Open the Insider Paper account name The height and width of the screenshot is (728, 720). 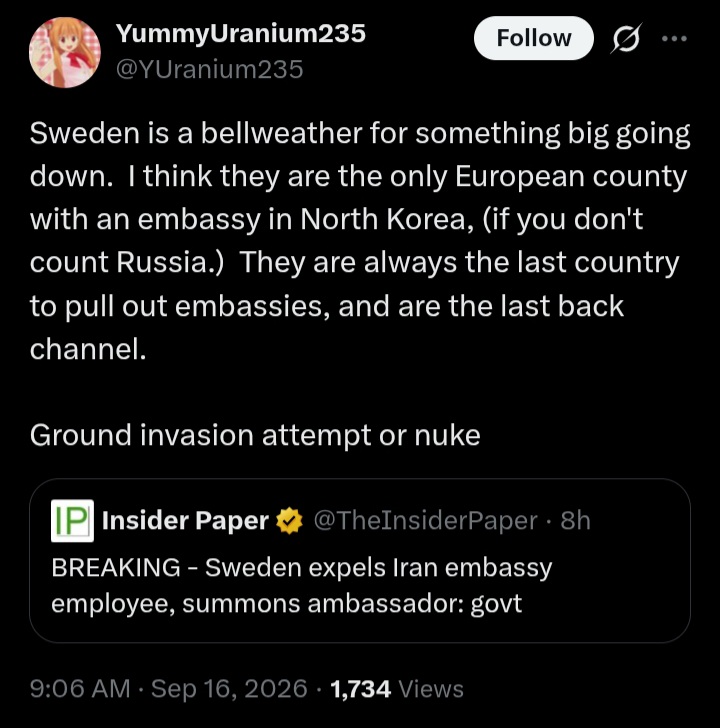click(x=185, y=520)
